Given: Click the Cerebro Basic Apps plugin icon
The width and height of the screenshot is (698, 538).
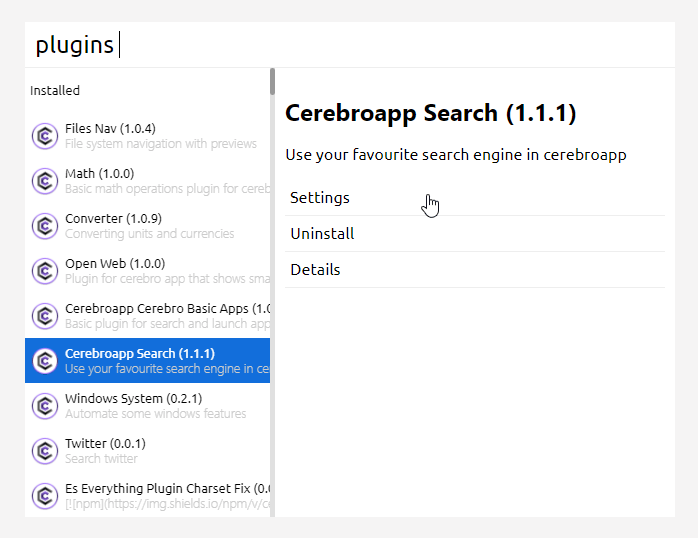Looking at the screenshot, I should coord(45,316).
